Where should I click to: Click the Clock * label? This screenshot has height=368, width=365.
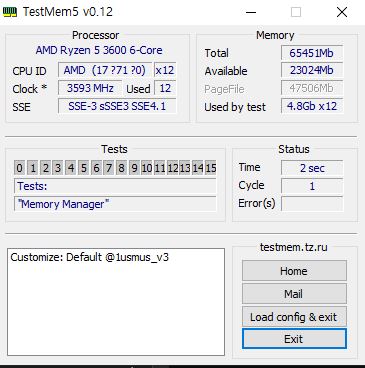click(30, 89)
